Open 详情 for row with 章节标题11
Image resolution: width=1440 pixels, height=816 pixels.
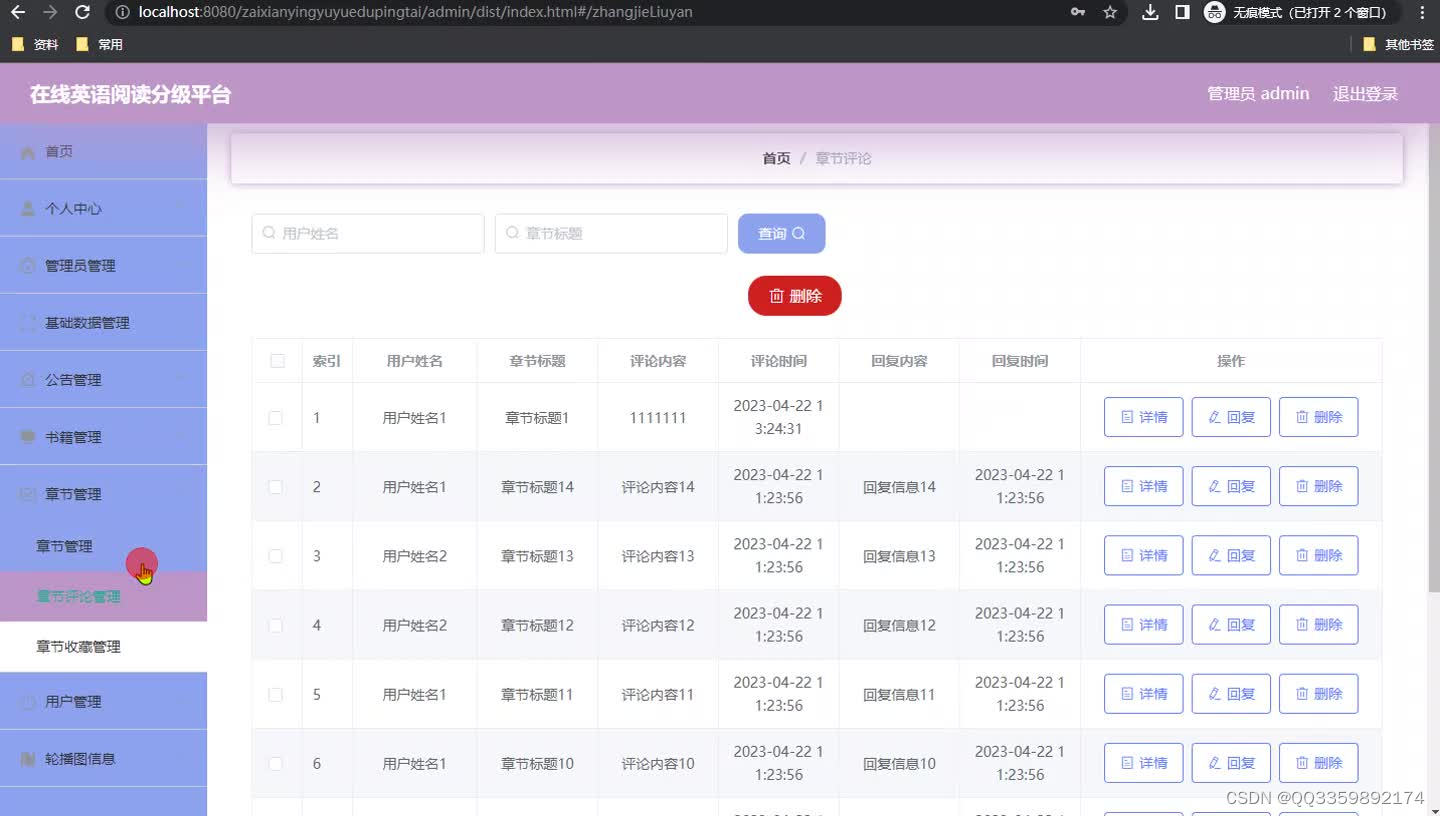(x=1143, y=693)
